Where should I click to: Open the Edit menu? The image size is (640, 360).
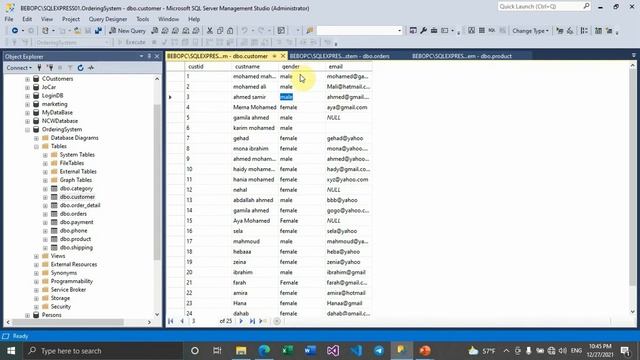coord(27,19)
